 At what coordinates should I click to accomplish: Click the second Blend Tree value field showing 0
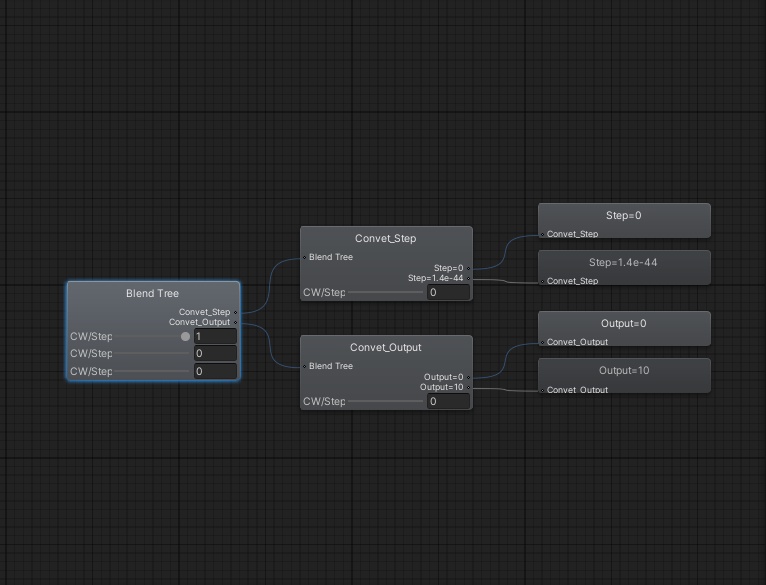tap(215, 353)
